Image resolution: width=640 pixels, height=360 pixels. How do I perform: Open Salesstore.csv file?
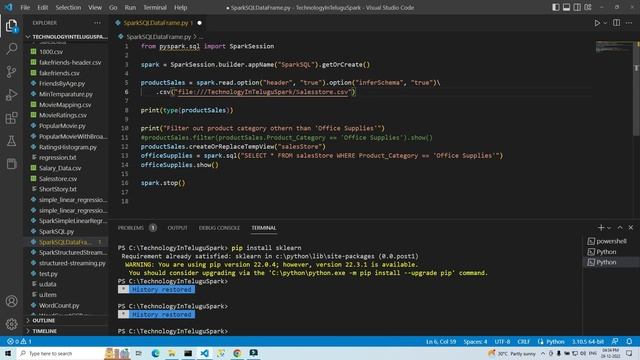[x=58, y=179]
